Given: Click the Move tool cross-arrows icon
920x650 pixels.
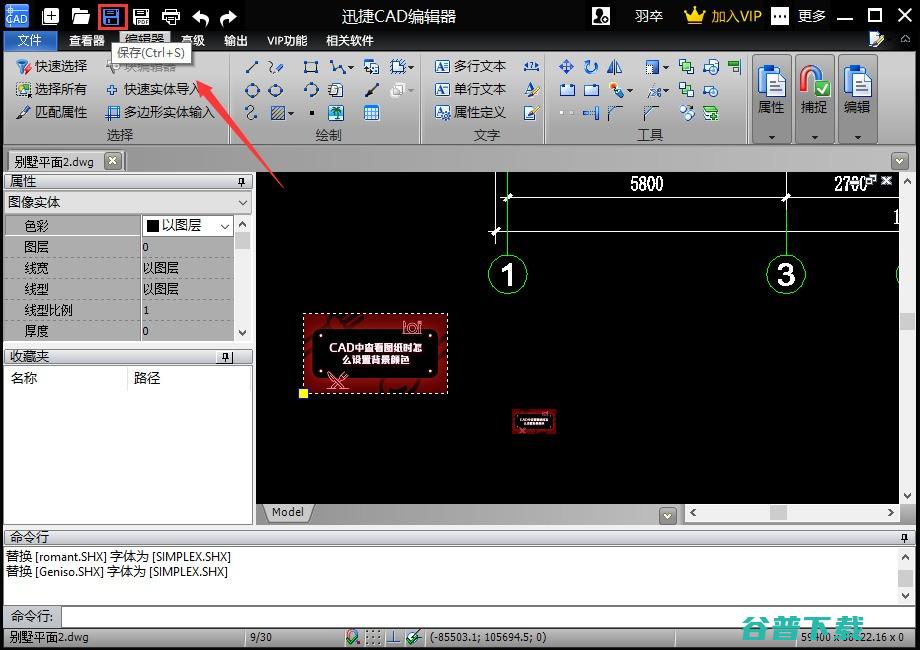Looking at the screenshot, I should 566,66.
